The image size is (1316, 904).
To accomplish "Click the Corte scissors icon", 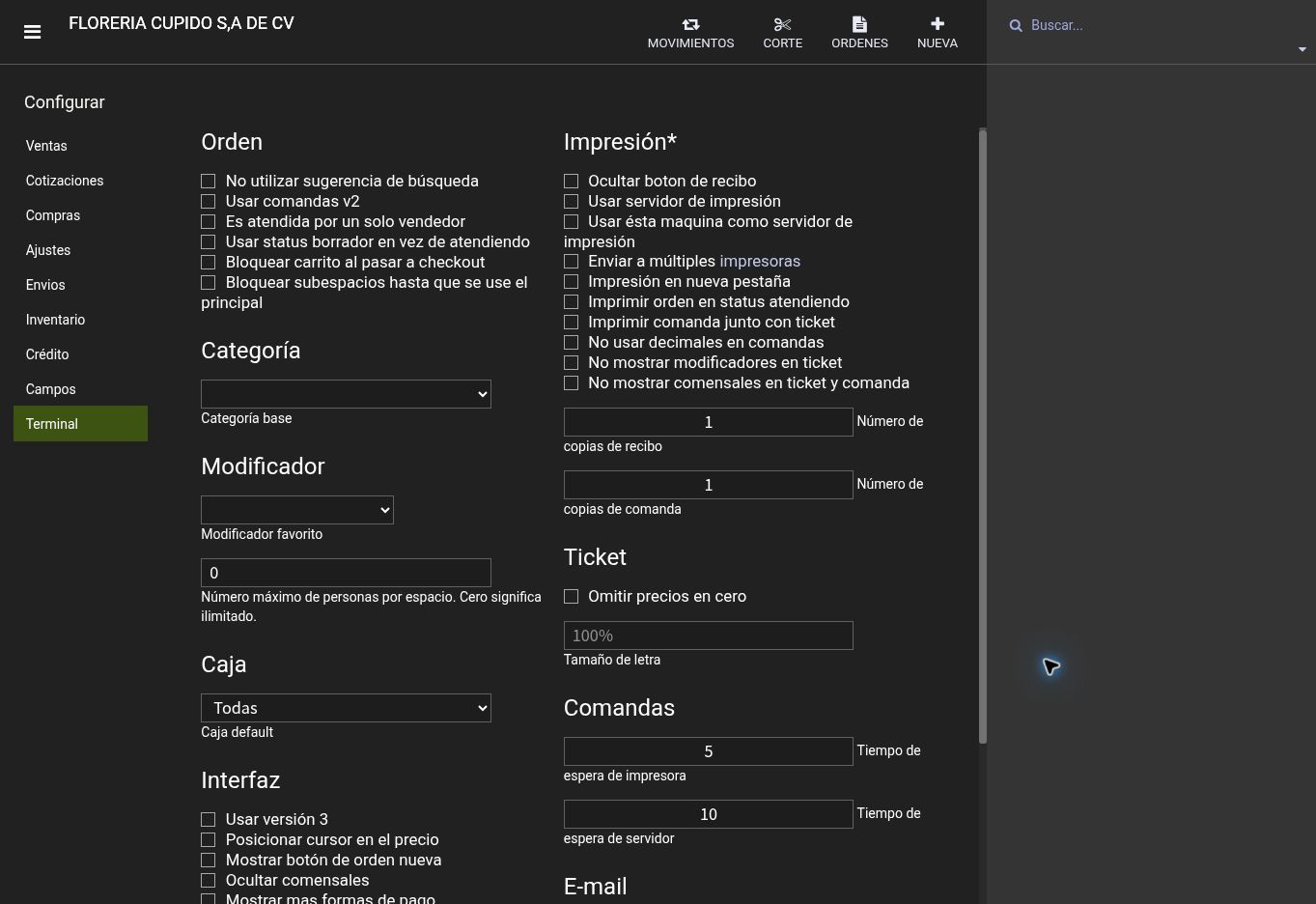I will pyautogui.click(x=782, y=24).
